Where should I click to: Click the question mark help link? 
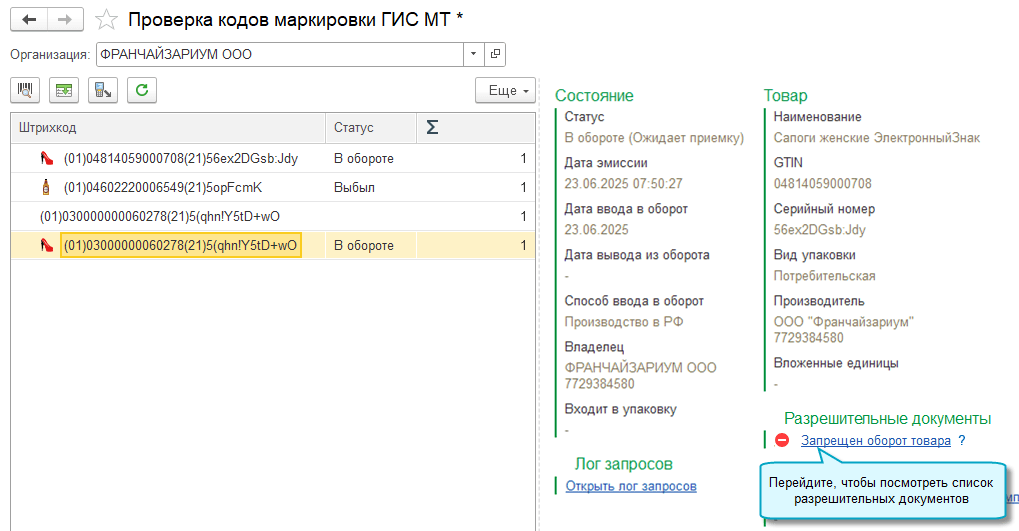(961, 440)
